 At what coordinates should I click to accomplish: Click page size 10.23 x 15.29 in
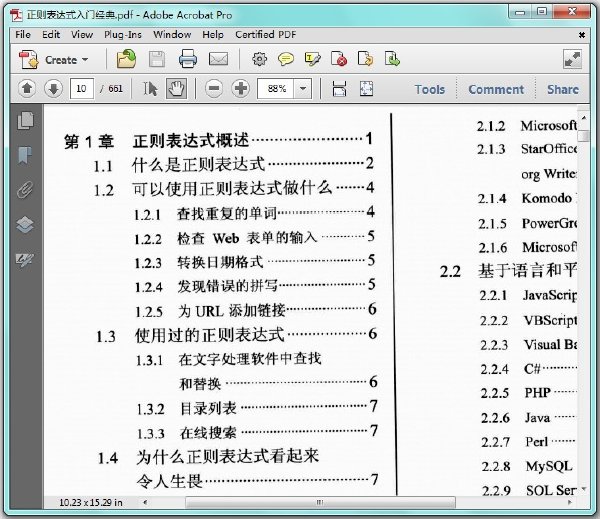[x=91, y=503]
